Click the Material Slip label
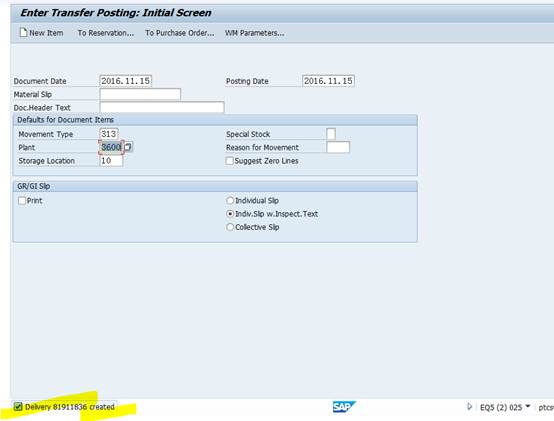This screenshot has height=421, width=554. click(x=33, y=95)
